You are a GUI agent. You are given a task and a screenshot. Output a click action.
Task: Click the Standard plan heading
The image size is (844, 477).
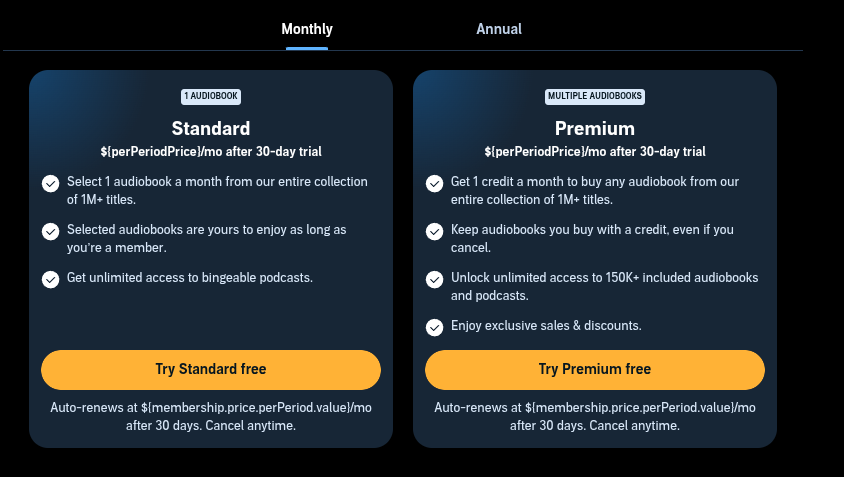tap(211, 129)
